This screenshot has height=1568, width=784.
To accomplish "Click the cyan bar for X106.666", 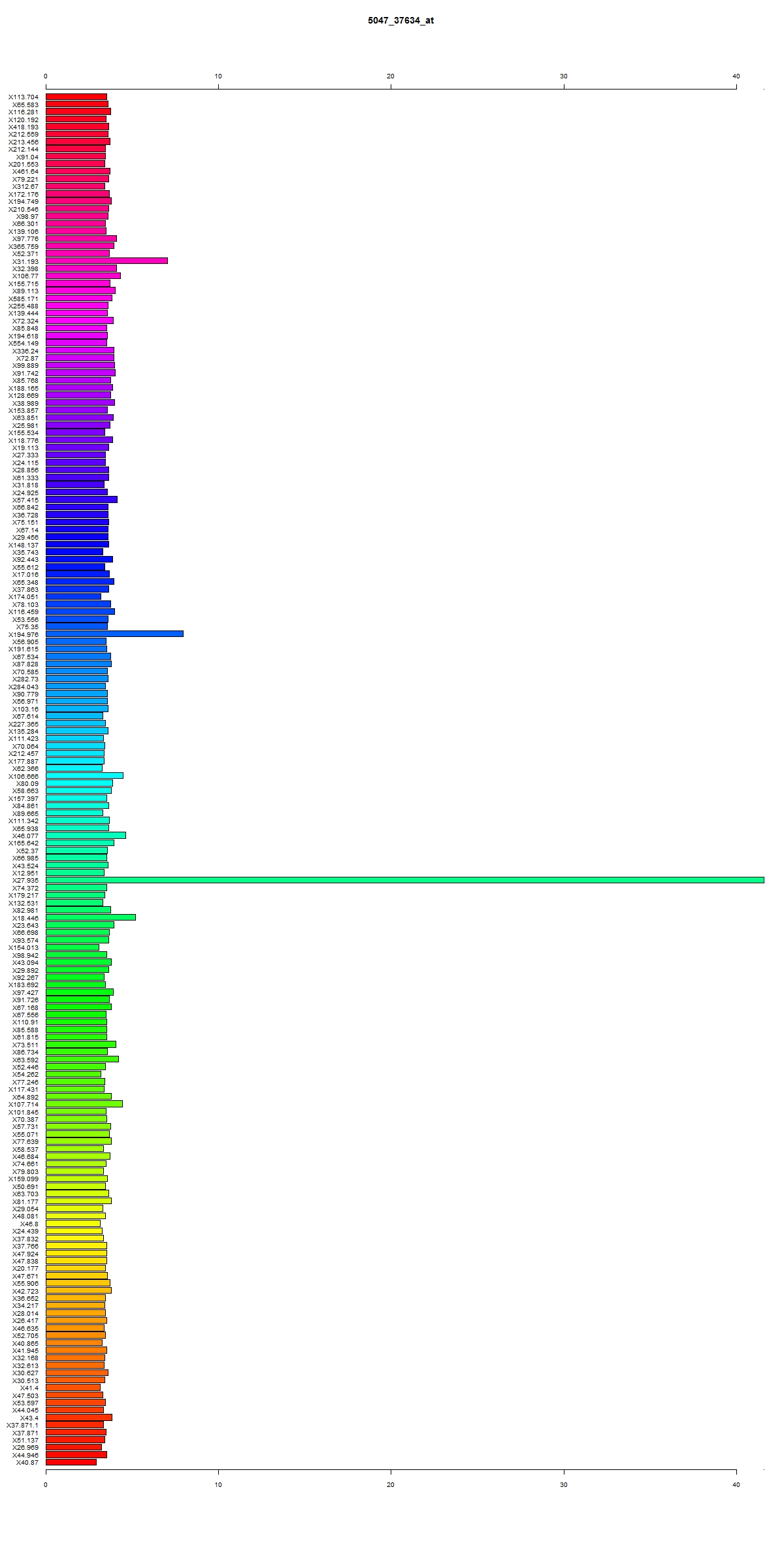I will pos(84,776).
